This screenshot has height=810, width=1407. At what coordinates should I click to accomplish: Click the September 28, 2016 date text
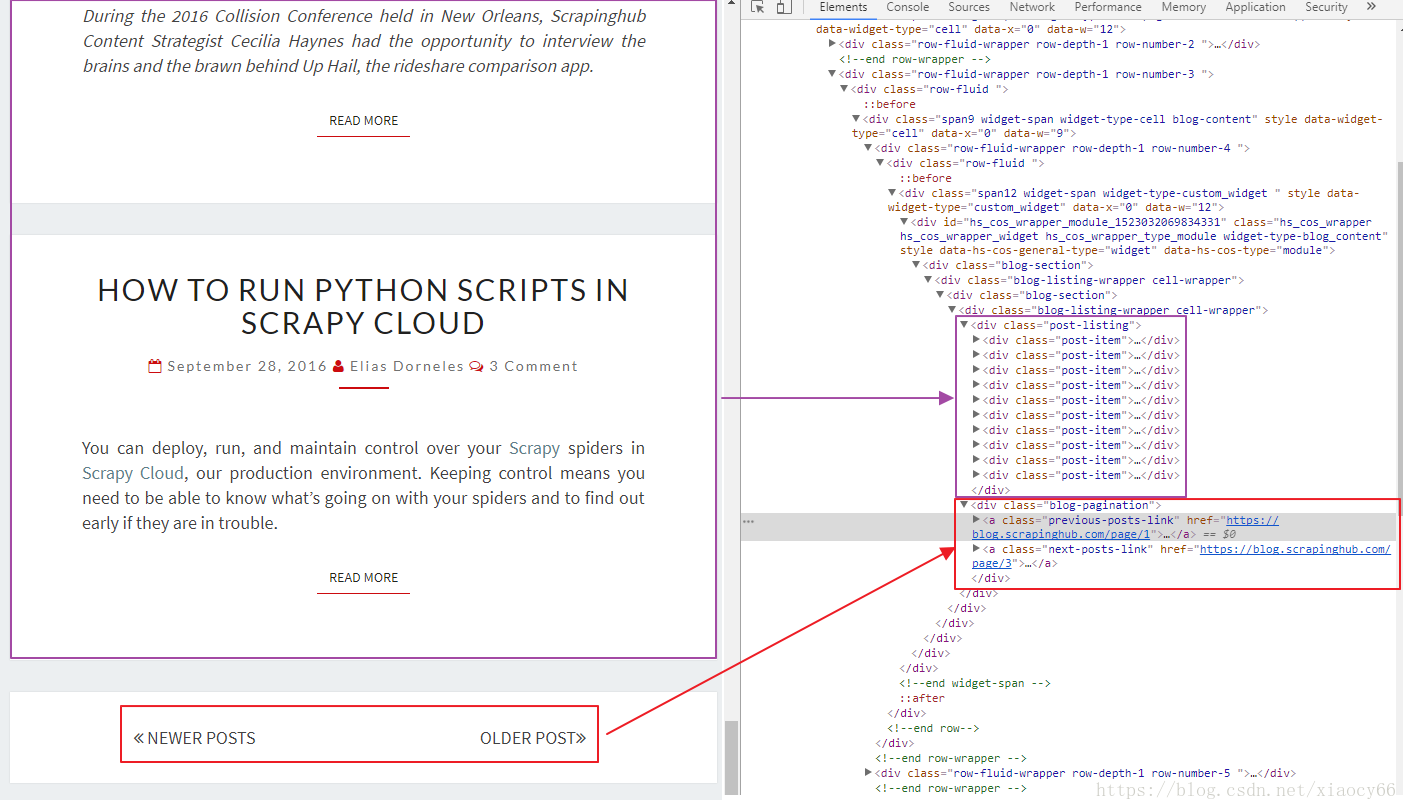pyautogui.click(x=247, y=366)
